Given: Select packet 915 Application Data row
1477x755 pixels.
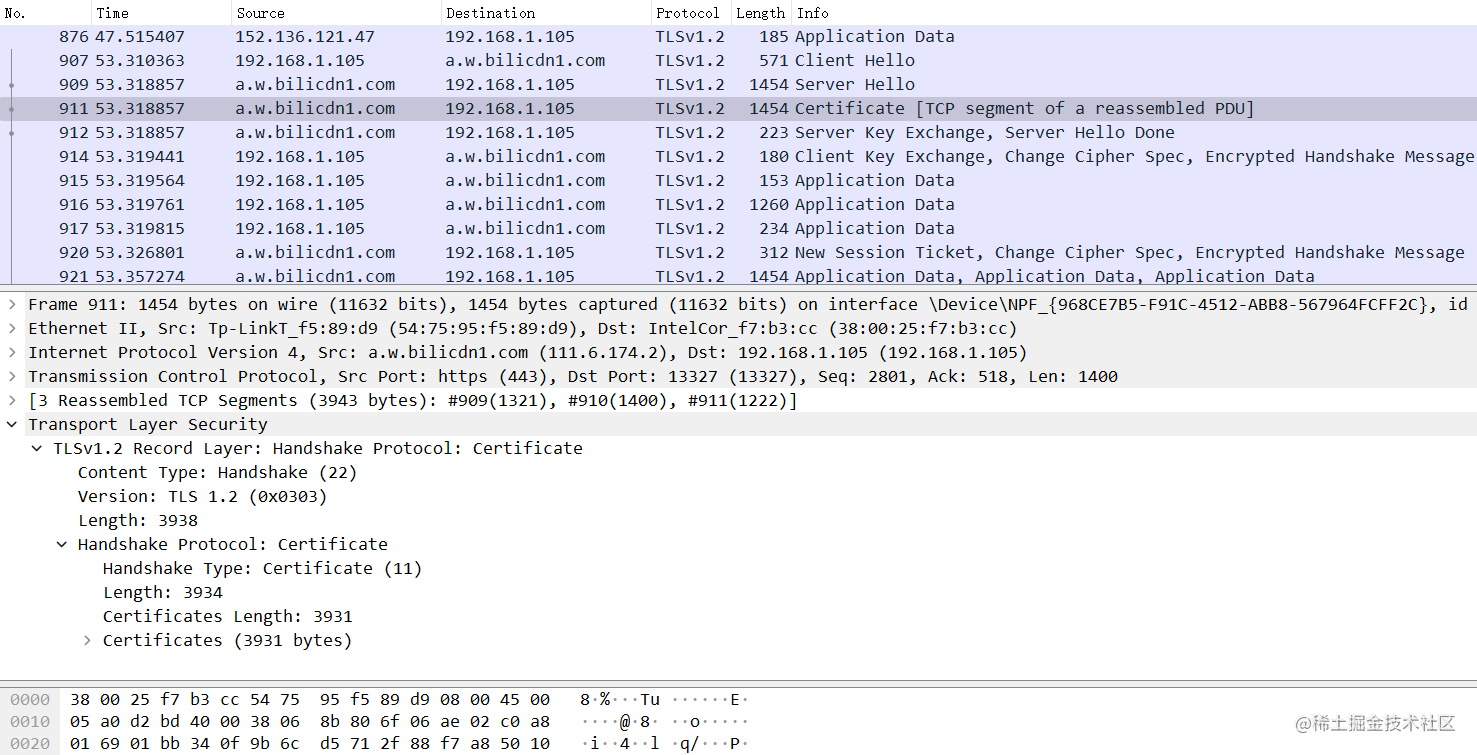Looking at the screenshot, I should (x=738, y=180).
